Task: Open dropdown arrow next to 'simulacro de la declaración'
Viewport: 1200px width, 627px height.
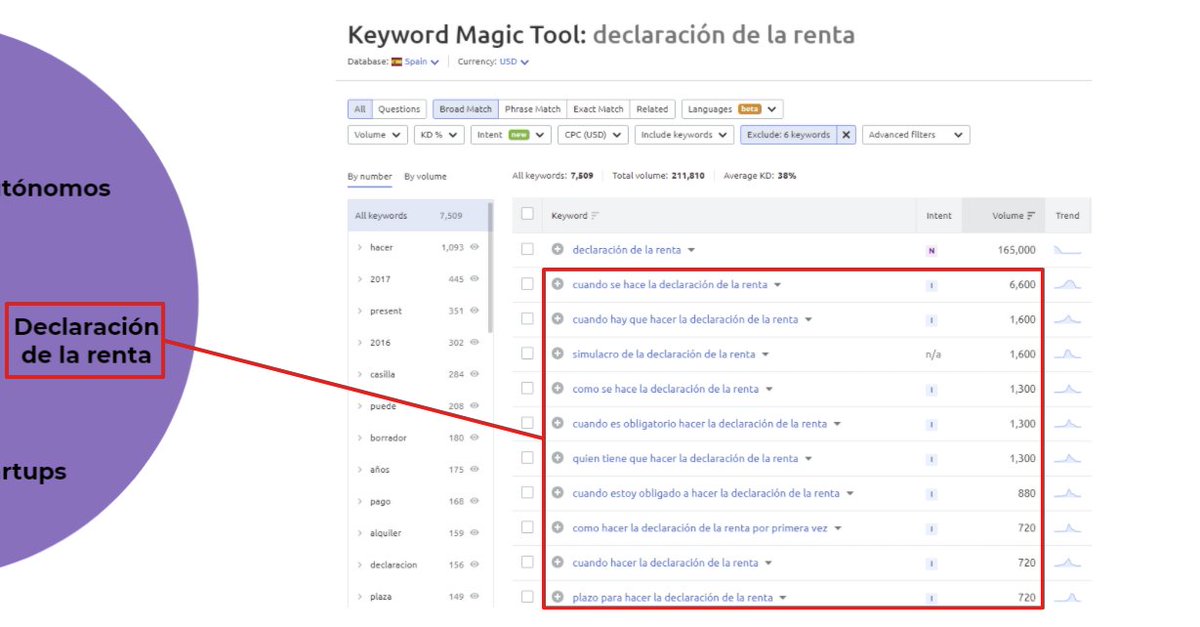Action: [x=765, y=354]
